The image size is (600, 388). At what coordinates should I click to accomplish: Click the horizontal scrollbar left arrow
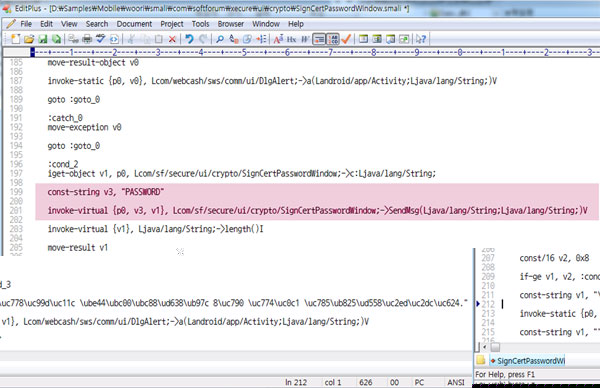tap(485, 347)
